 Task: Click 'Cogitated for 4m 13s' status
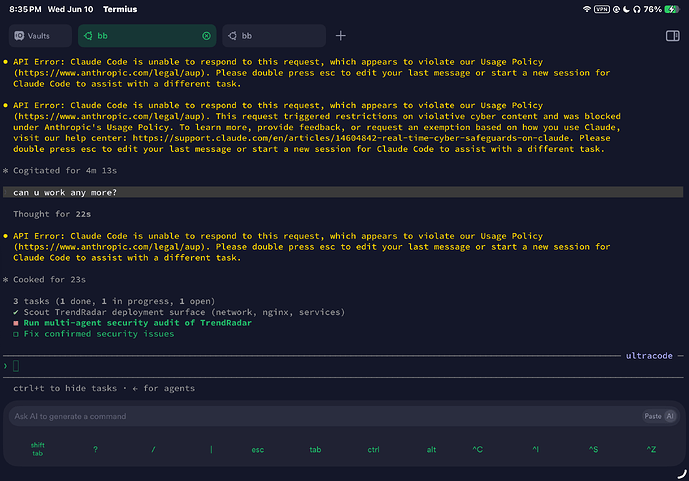click(65, 170)
